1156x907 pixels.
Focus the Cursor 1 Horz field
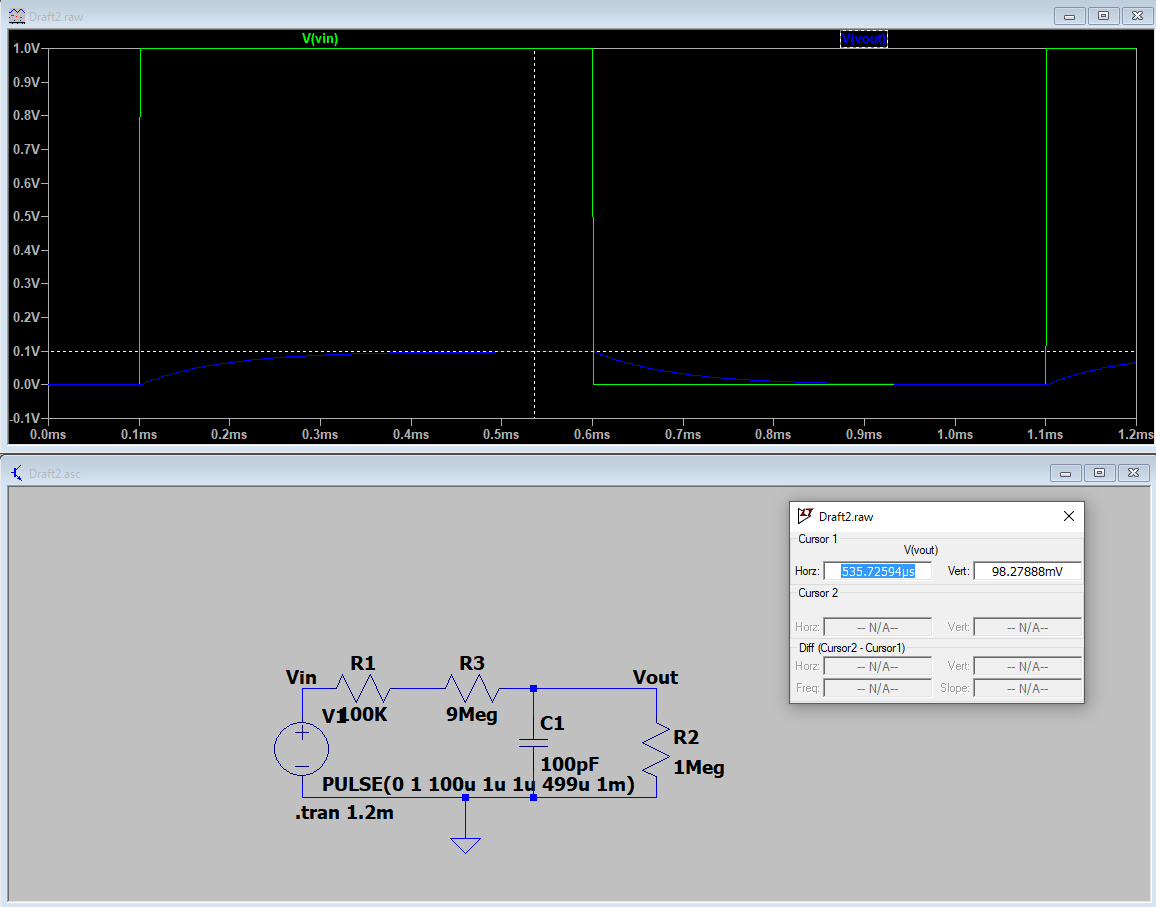pyautogui.click(x=877, y=571)
